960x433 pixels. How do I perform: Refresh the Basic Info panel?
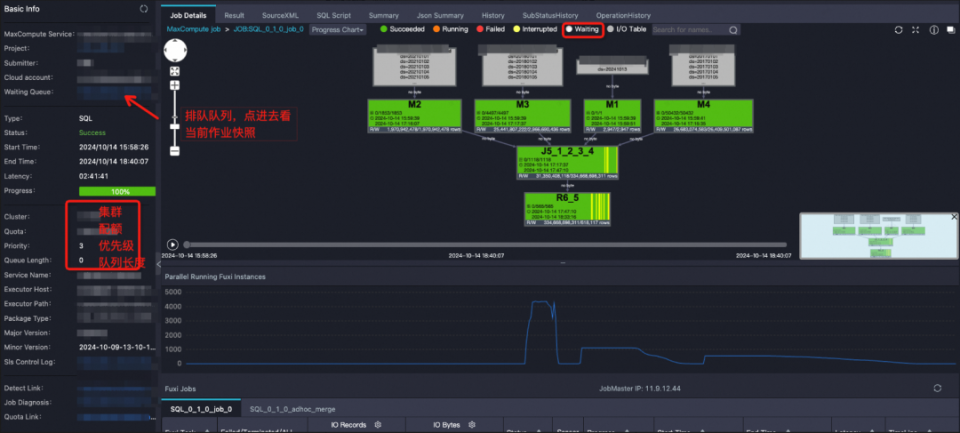(144, 8)
